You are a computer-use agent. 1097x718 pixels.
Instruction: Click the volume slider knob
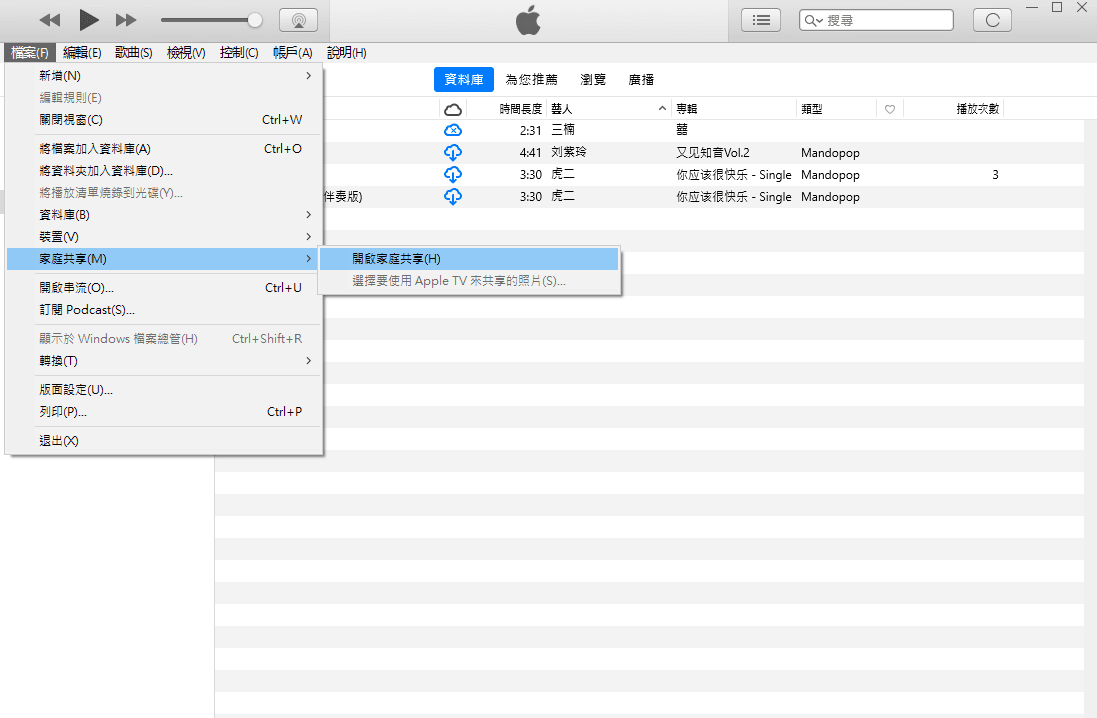point(255,20)
